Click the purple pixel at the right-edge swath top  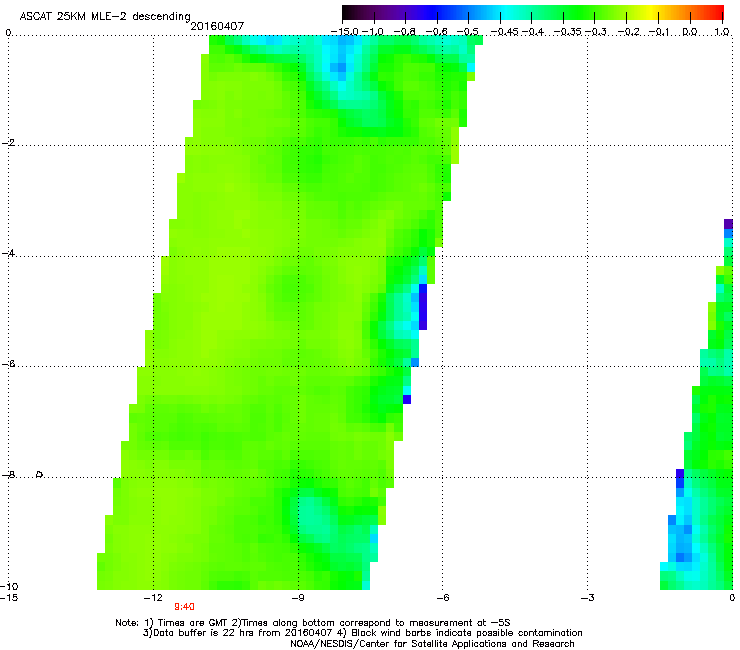click(x=728, y=224)
